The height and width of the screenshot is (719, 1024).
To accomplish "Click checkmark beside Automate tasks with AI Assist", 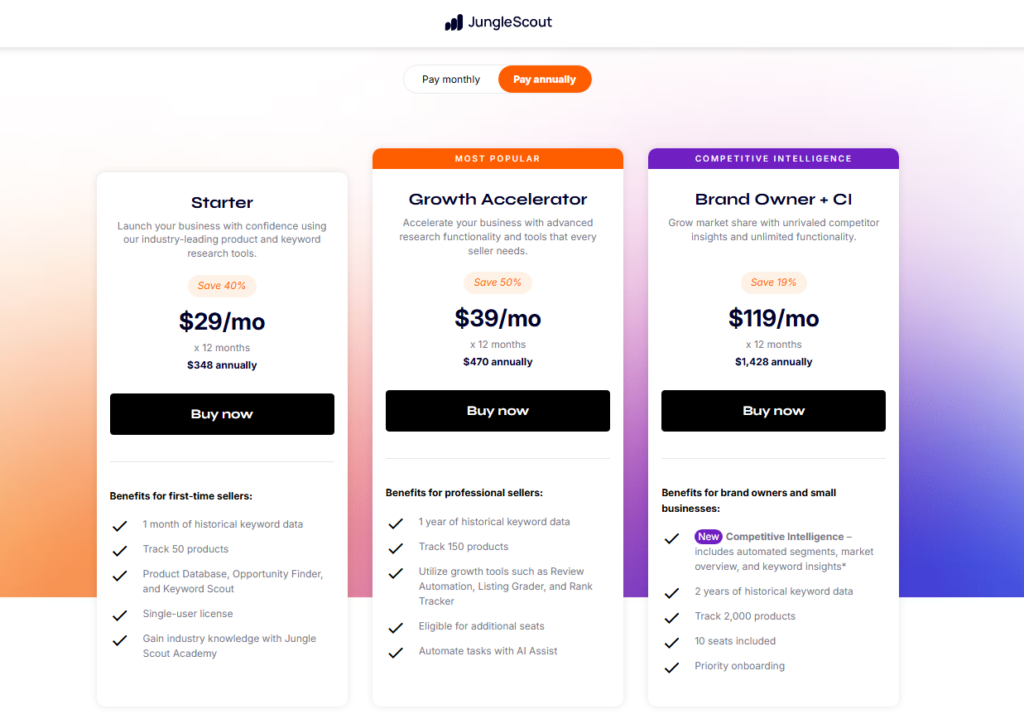I will click(395, 652).
